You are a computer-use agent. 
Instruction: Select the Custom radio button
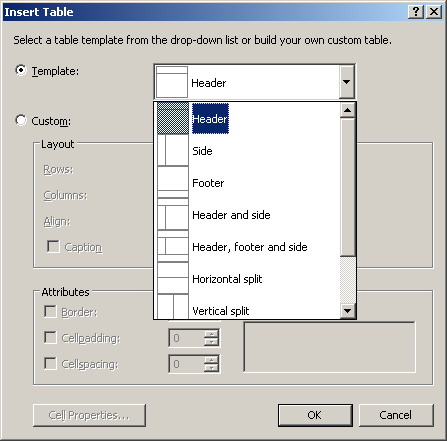click(21, 120)
